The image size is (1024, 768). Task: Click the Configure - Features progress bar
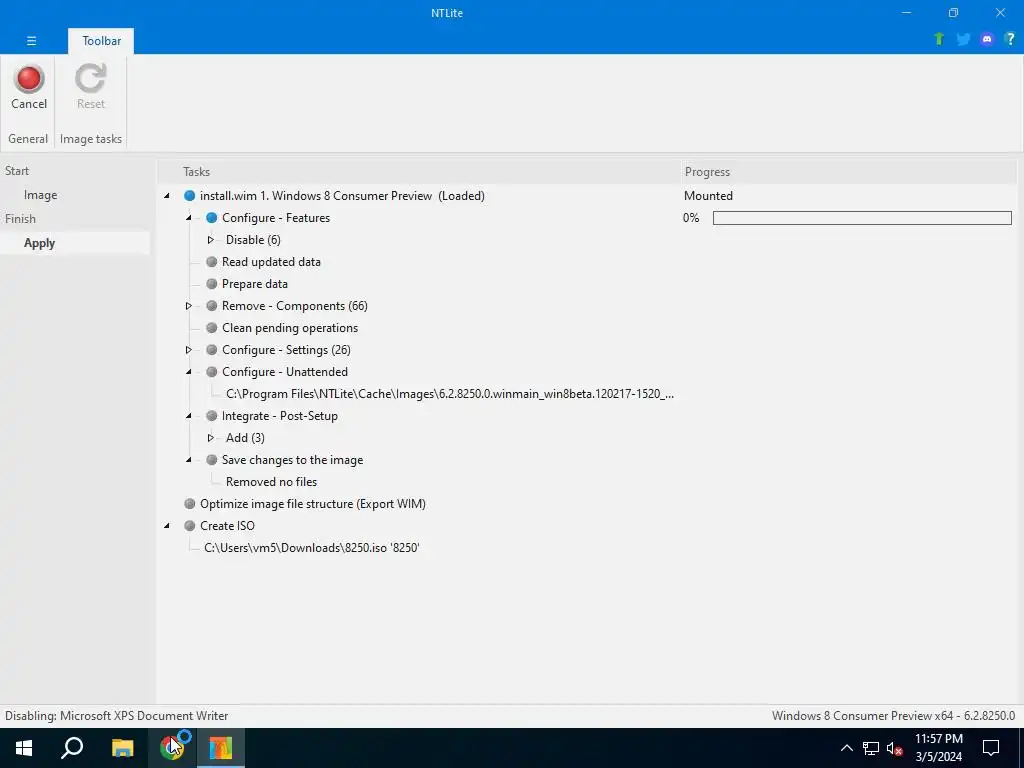862,217
